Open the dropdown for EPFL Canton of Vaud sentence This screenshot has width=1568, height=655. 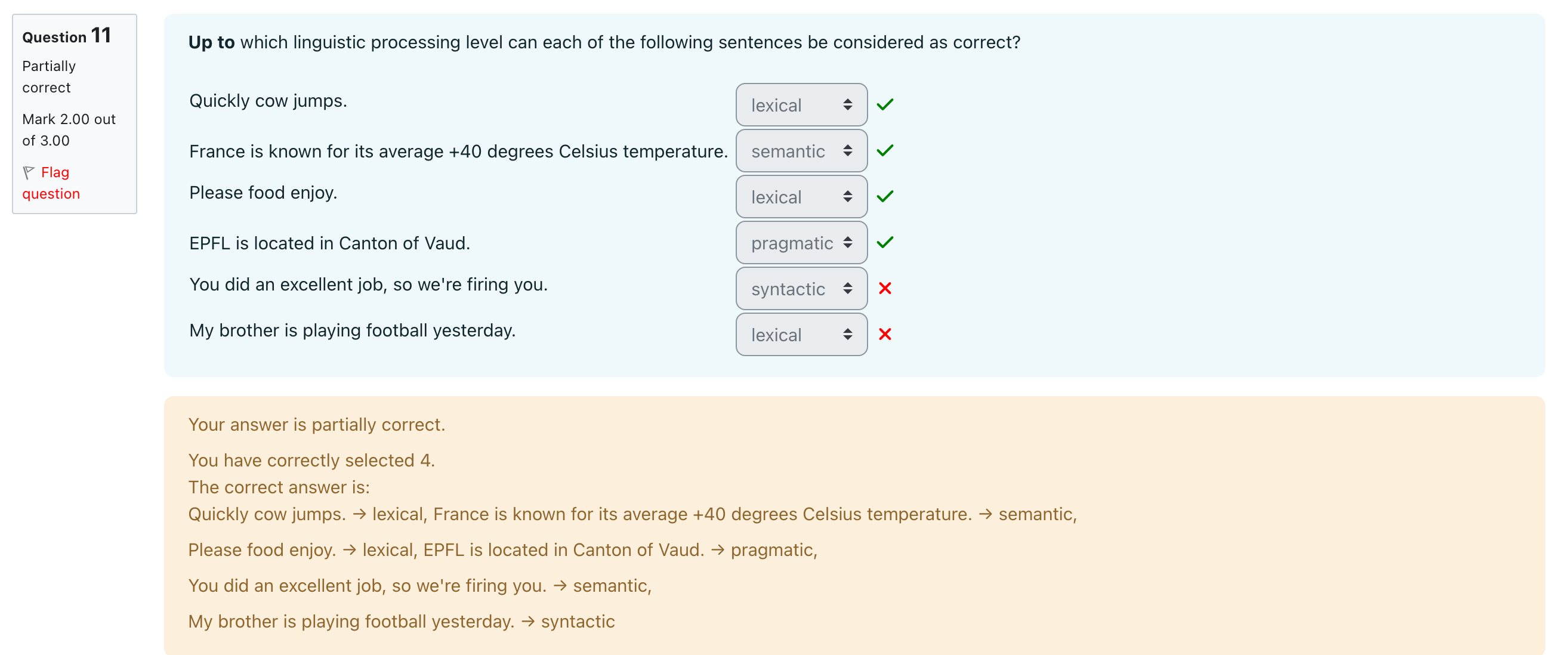[801, 243]
